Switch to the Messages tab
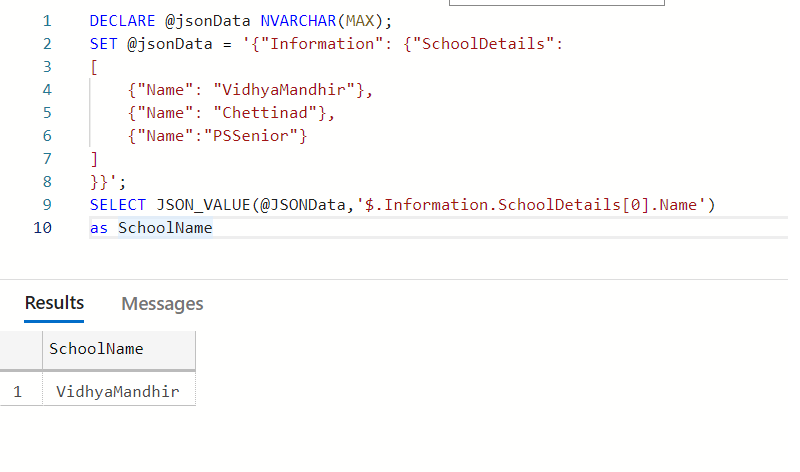The width and height of the screenshot is (800, 472). tap(162, 304)
